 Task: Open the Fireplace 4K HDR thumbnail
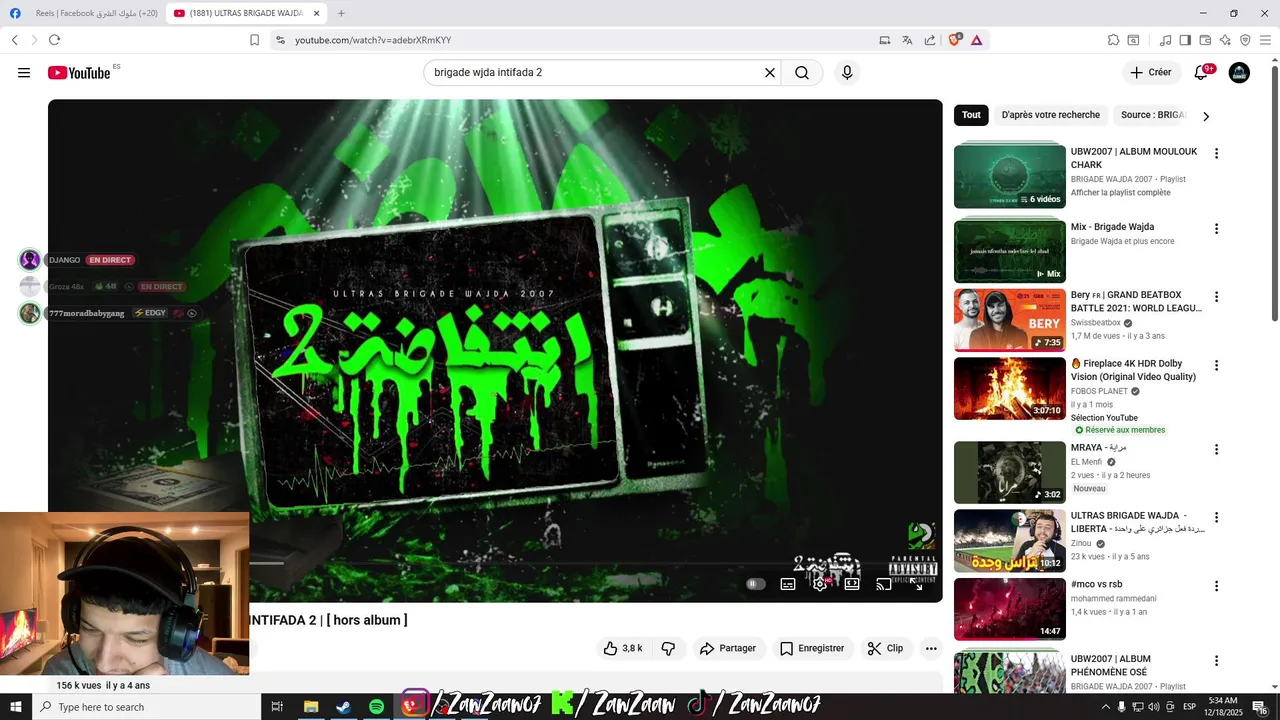point(1010,389)
